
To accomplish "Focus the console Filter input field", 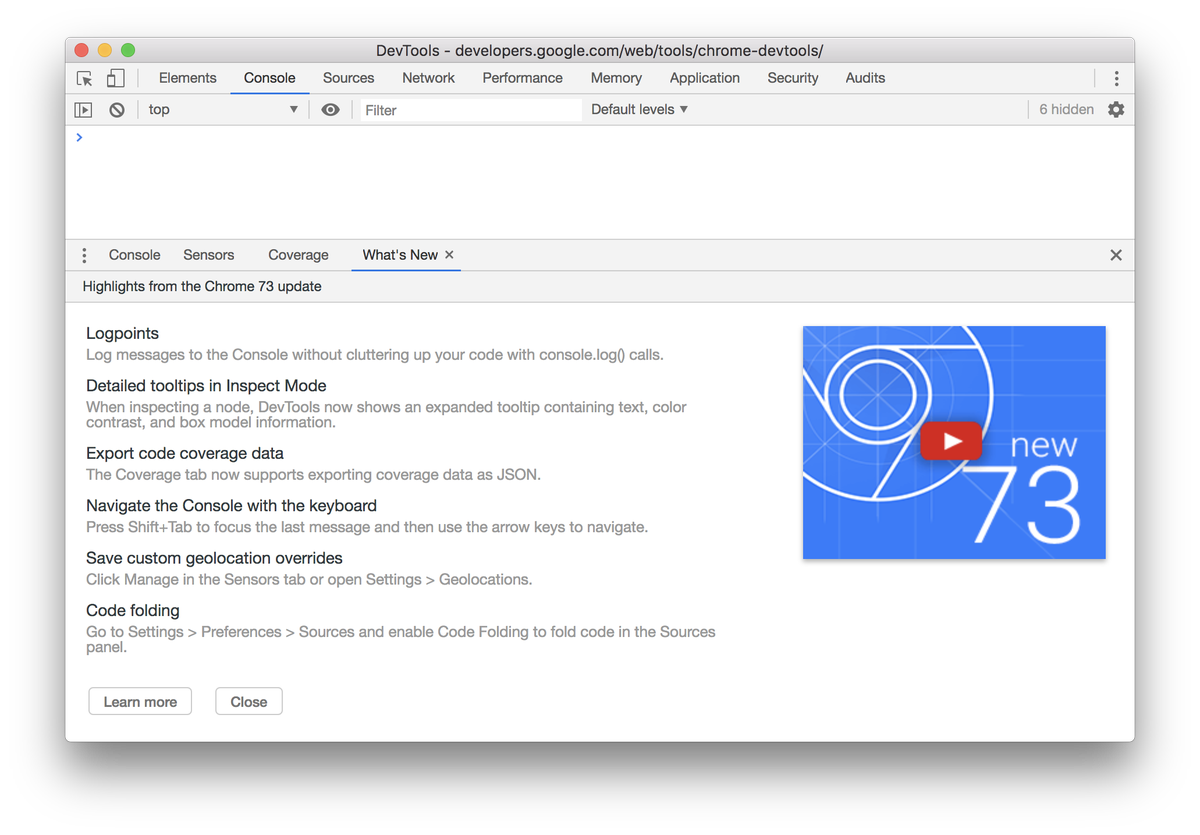I will (470, 110).
